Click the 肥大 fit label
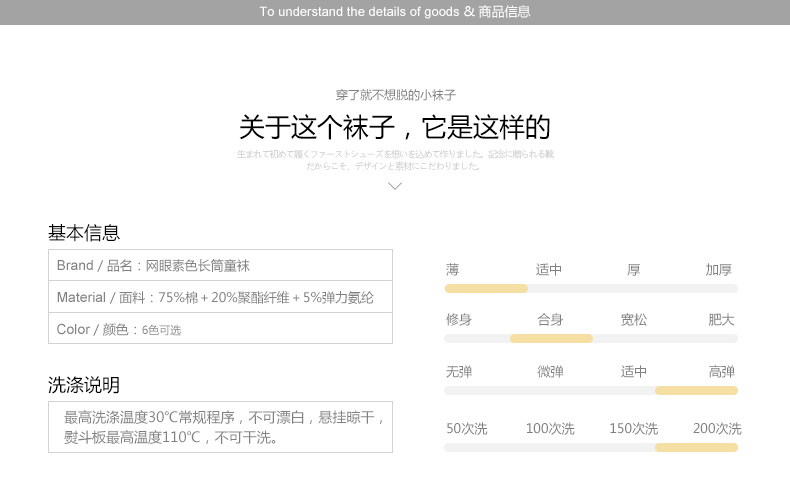 pos(721,320)
